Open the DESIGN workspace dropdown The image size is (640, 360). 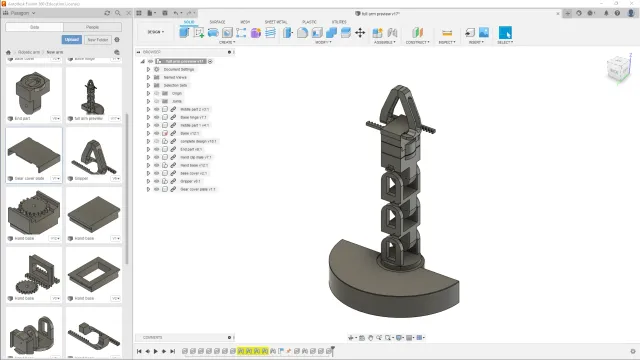coord(156,32)
